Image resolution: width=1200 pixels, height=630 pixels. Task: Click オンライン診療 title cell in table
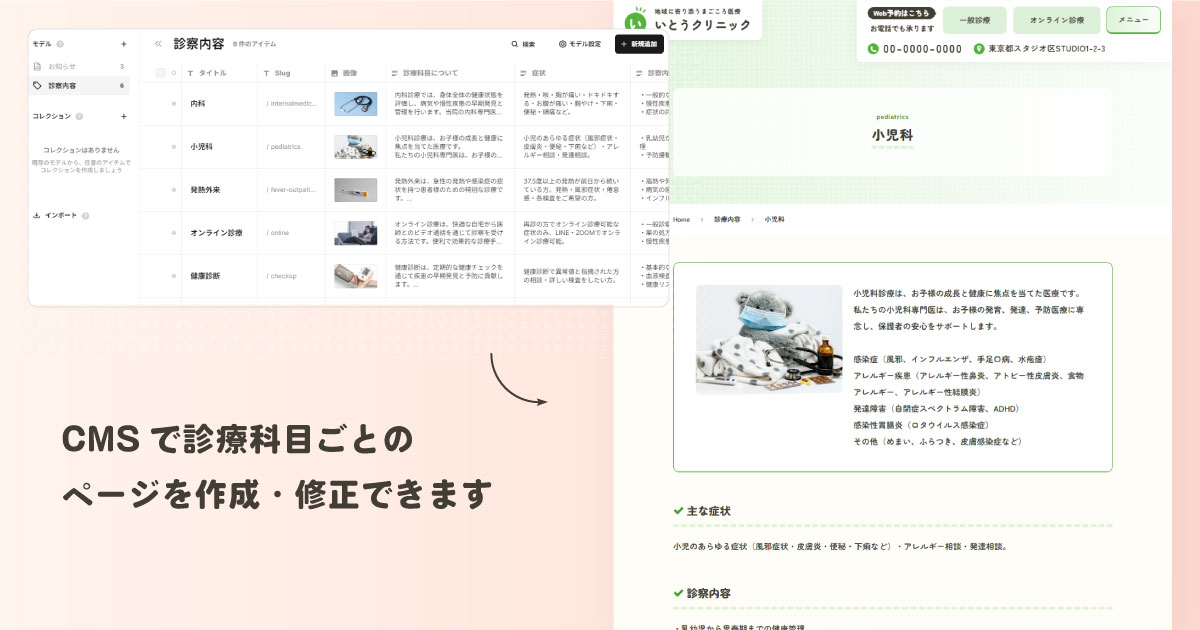(x=219, y=233)
